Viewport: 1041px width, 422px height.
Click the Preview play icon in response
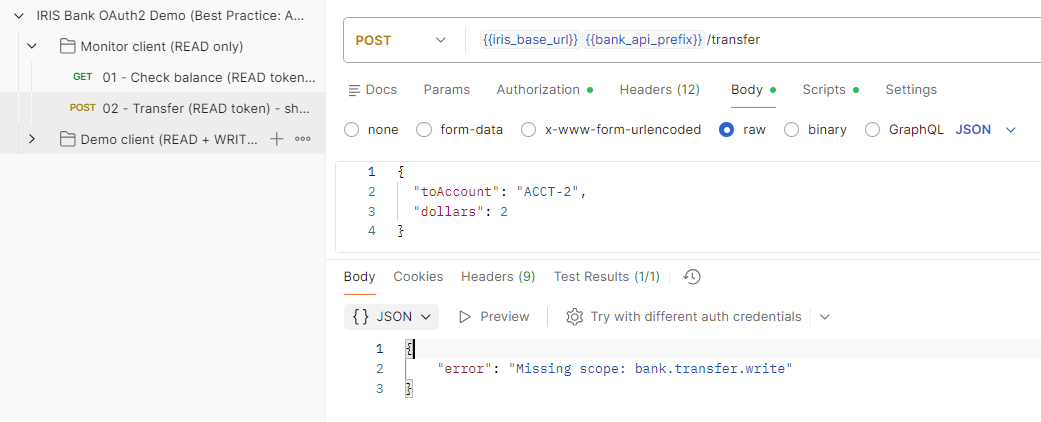click(464, 317)
